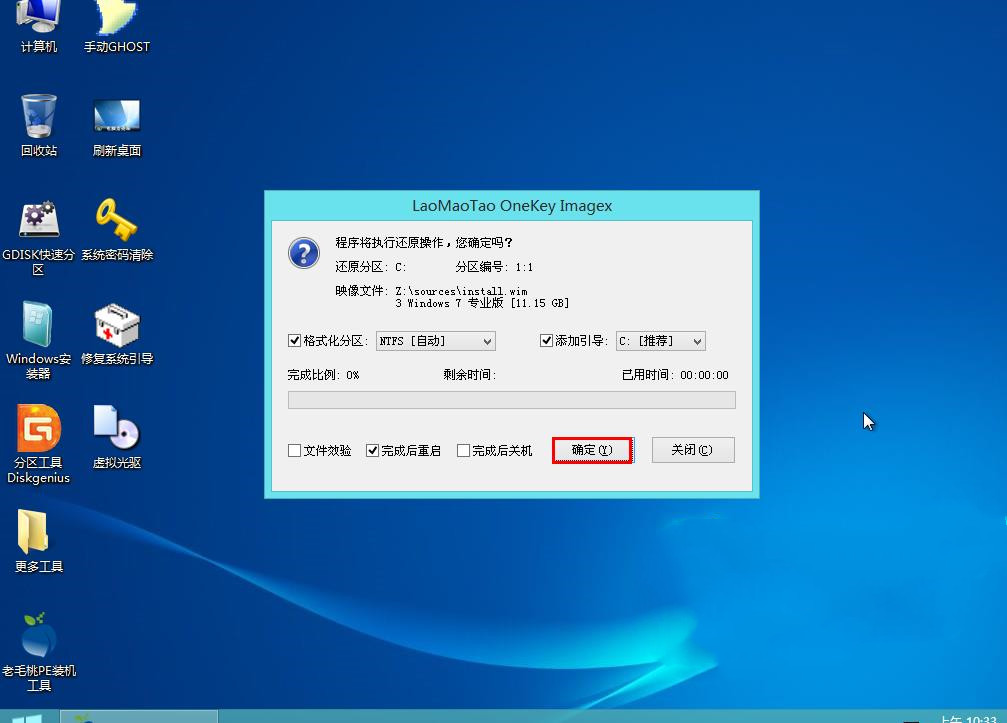The height and width of the screenshot is (723, 1007).
Task: Click the 还原分区 C: text
Action: pos(371,266)
